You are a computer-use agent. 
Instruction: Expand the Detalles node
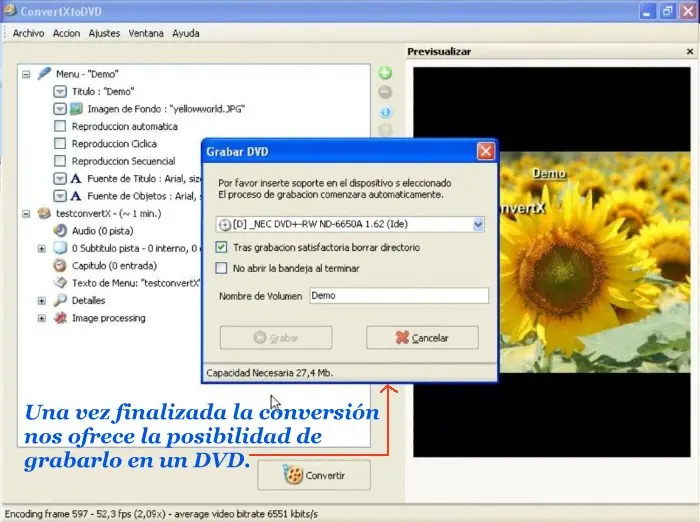42,301
